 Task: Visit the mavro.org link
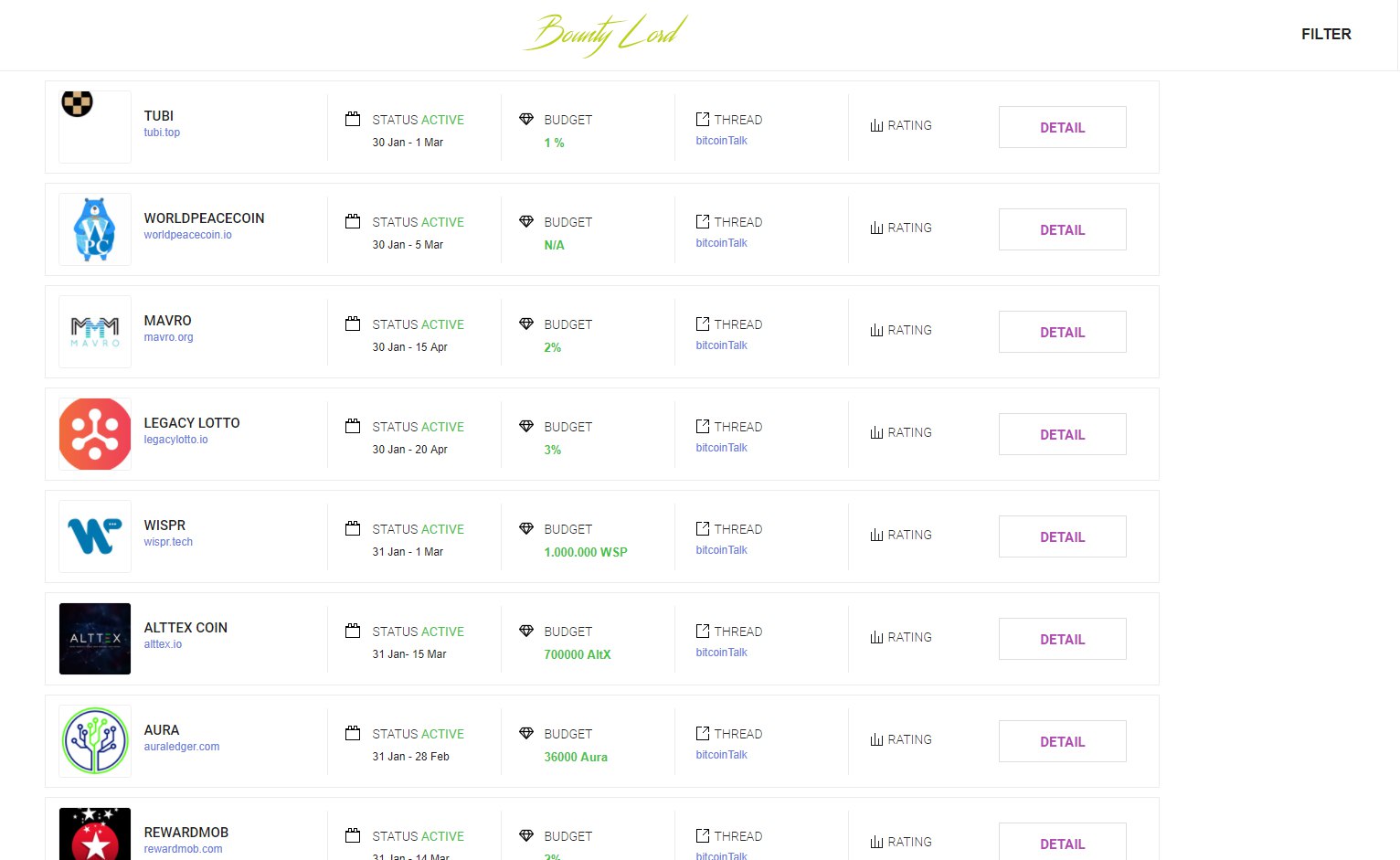(168, 337)
